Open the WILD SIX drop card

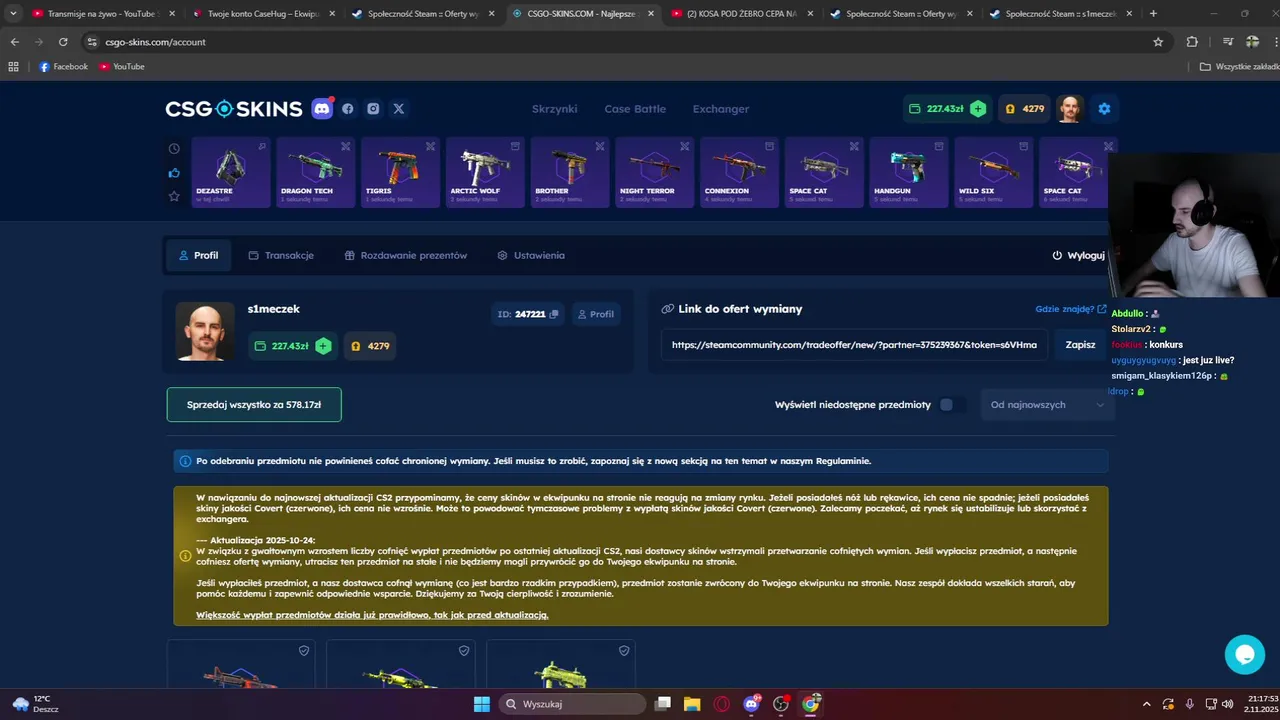[x=994, y=172]
